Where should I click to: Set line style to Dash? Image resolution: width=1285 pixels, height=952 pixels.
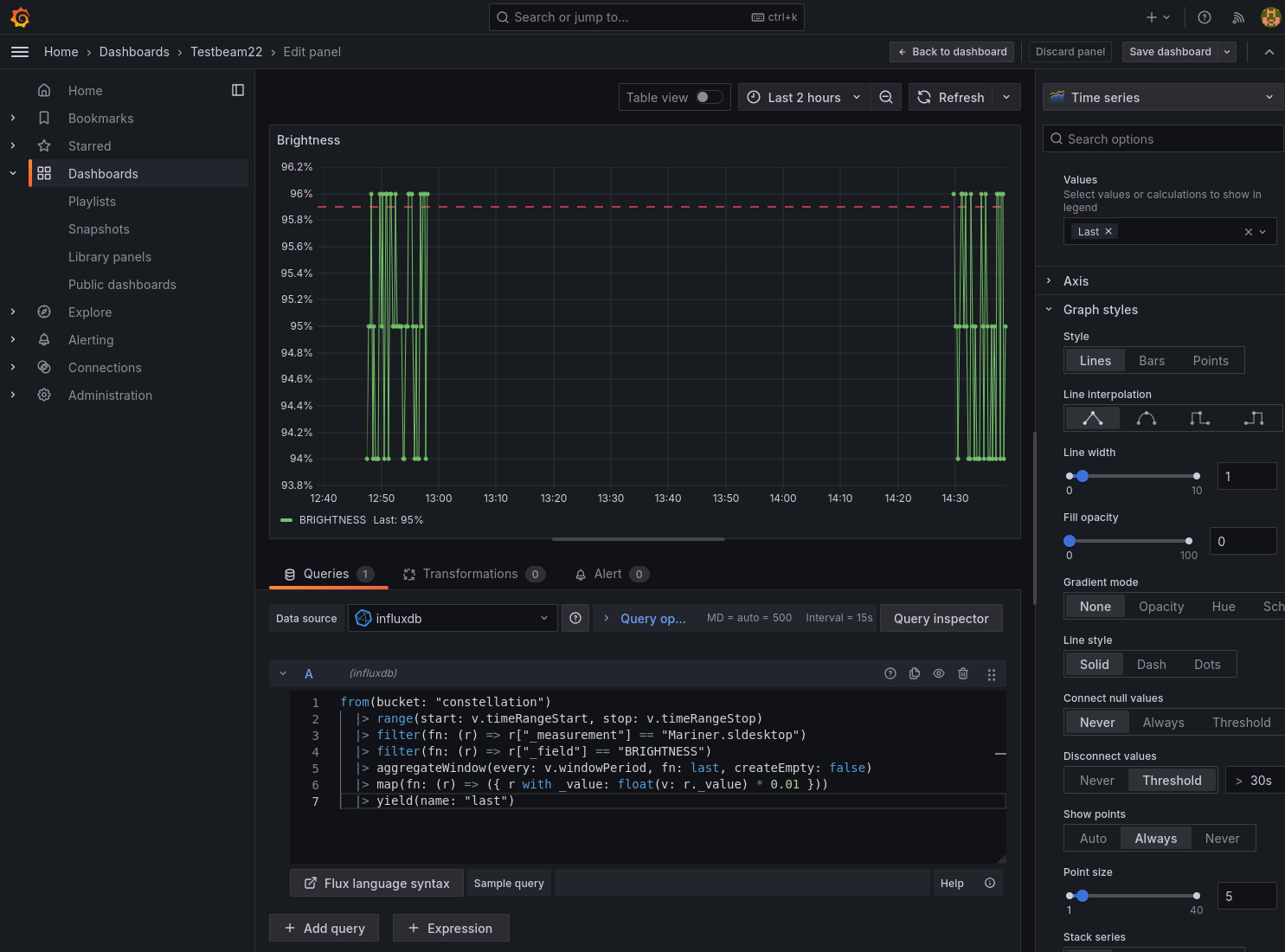[x=1151, y=665]
